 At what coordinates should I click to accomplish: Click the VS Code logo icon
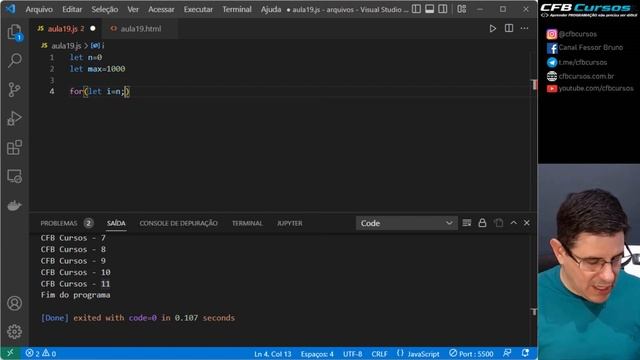click(11, 9)
